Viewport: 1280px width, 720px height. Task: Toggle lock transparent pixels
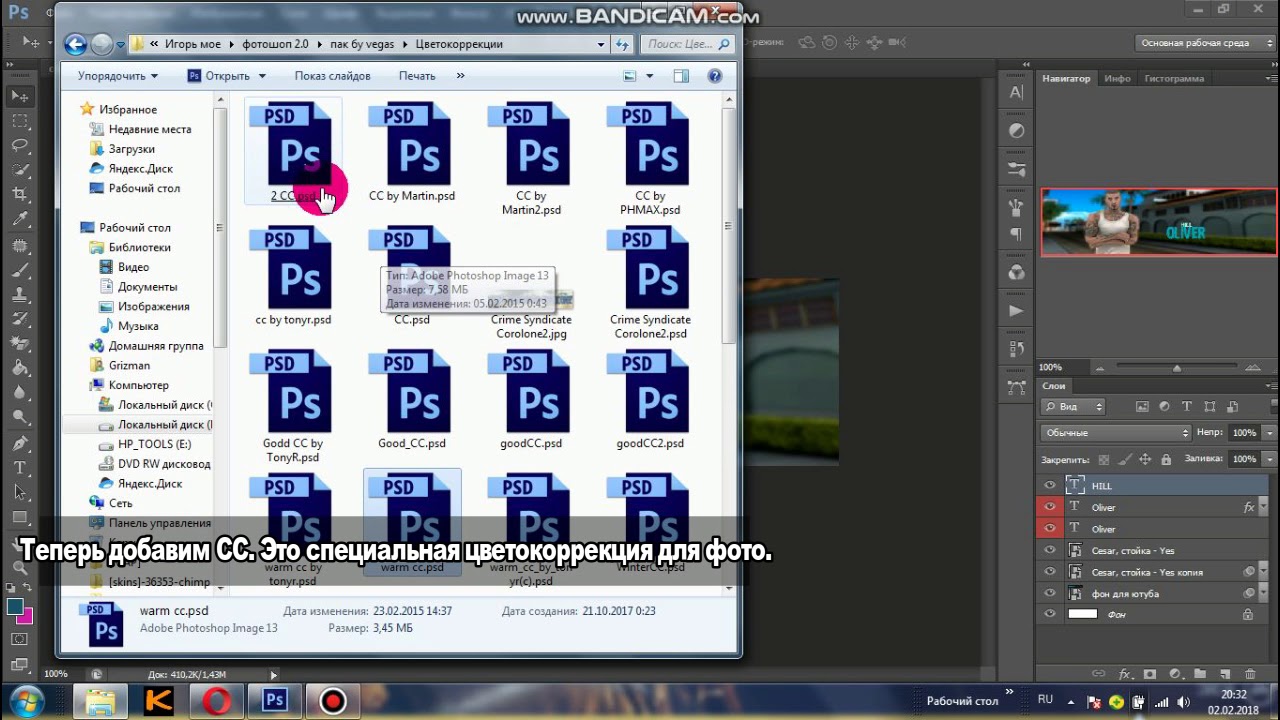coord(1104,460)
